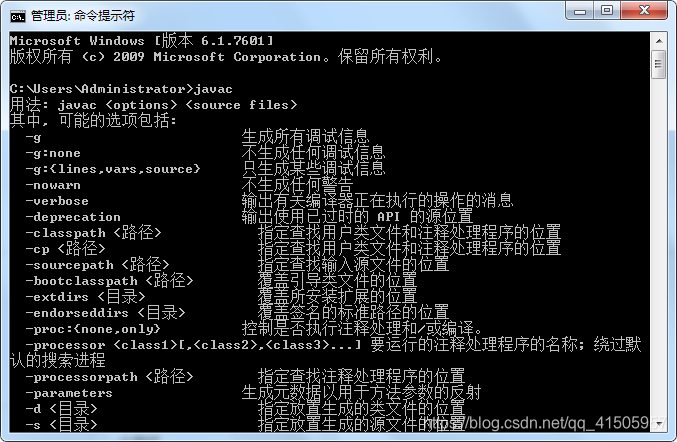Click the scrollbar down arrow
This screenshot has width=677, height=442.
[x=659, y=424]
